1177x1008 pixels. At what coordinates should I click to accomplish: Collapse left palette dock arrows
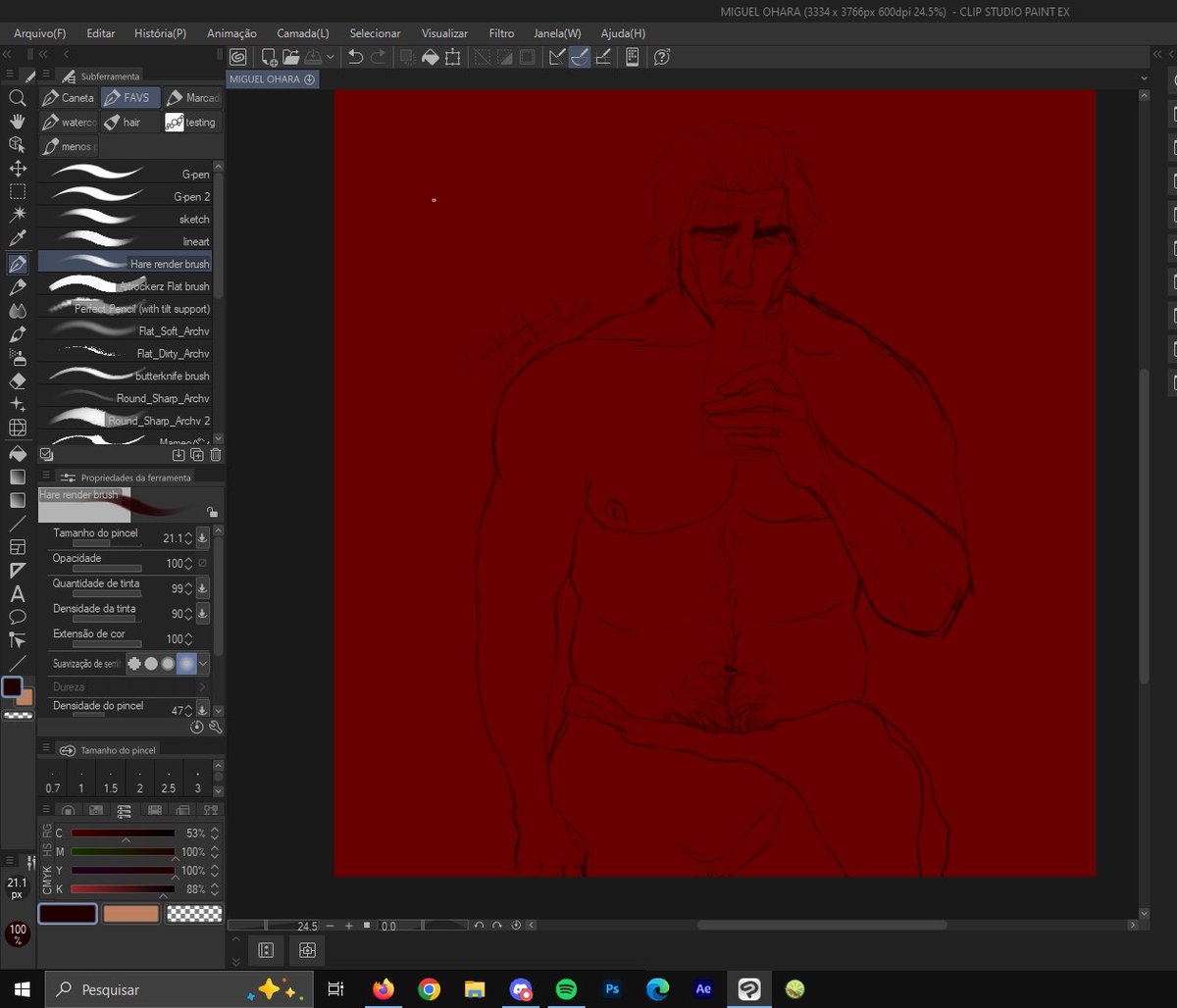8,55
